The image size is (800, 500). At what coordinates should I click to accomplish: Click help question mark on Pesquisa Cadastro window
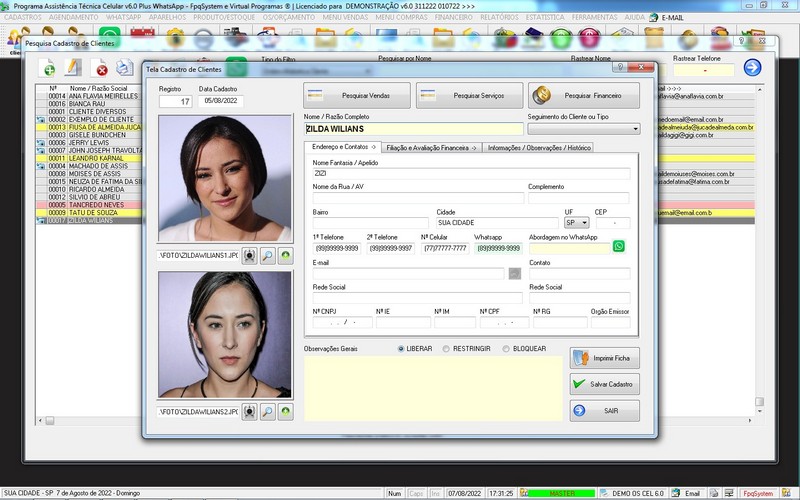tap(741, 40)
